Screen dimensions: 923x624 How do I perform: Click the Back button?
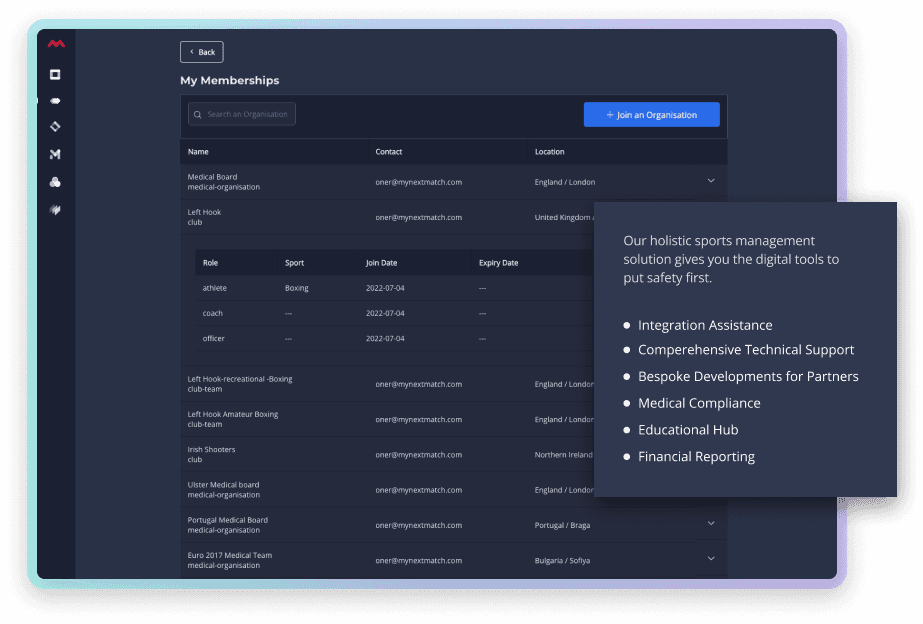coord(202,52)
